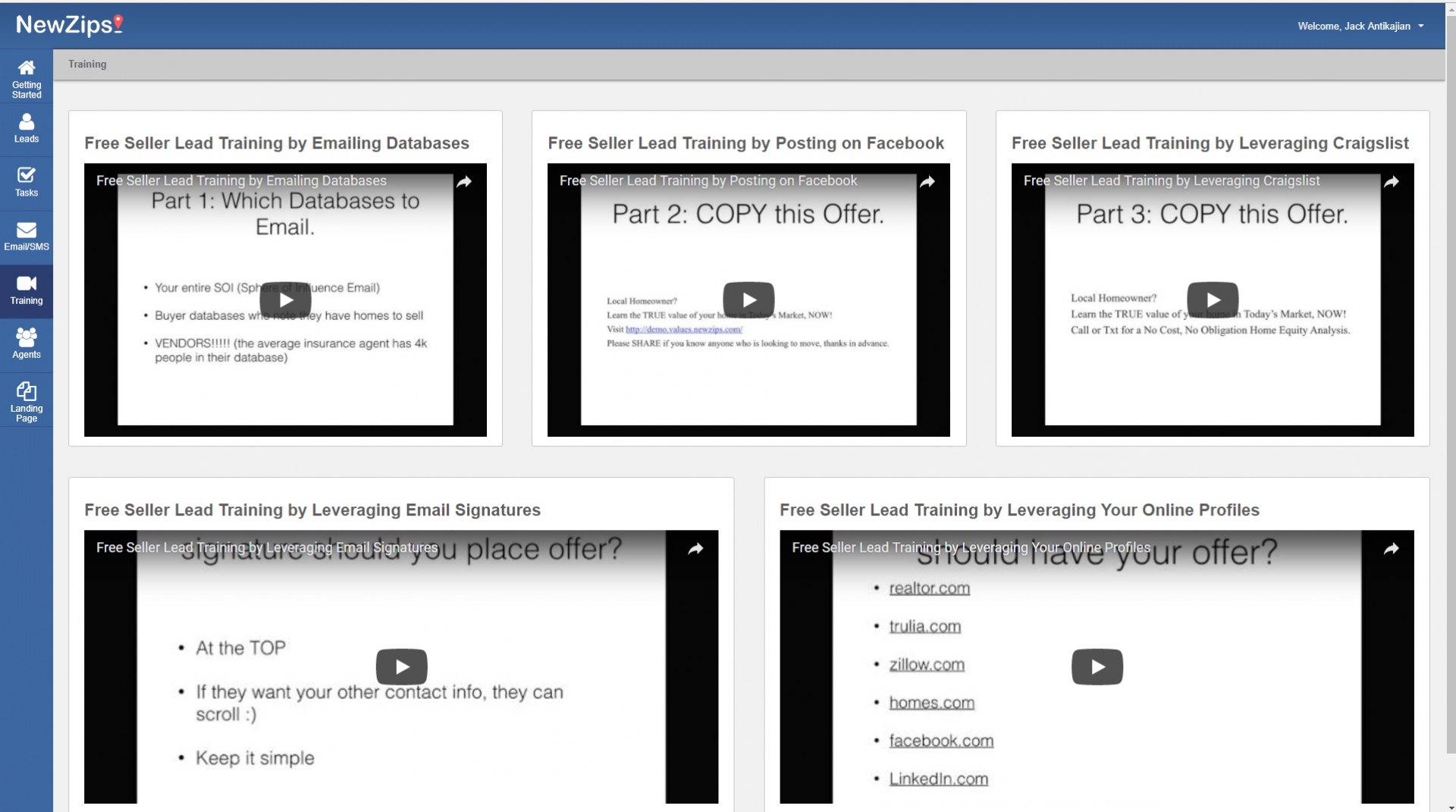Play the Emailing Databases training video
Screen dimensions: 1456x812
point(285,300)
